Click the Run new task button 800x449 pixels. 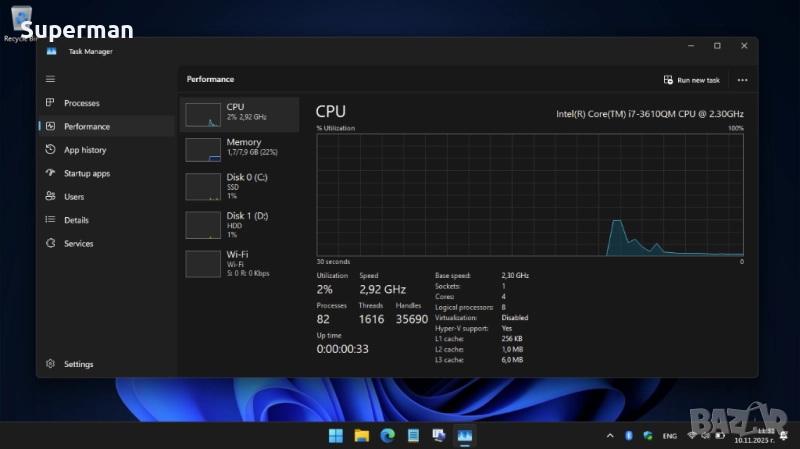pos(691,80)
